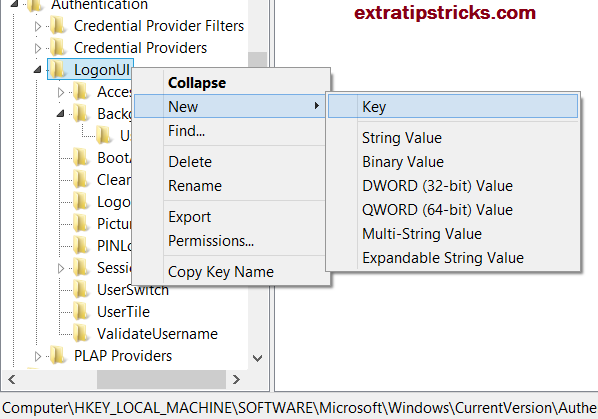Image resolution: width=598 pixels, height=419 pixels.
Task: Click Collapse in the context menu
Action: pyautogui.click(x=197, y=83)
